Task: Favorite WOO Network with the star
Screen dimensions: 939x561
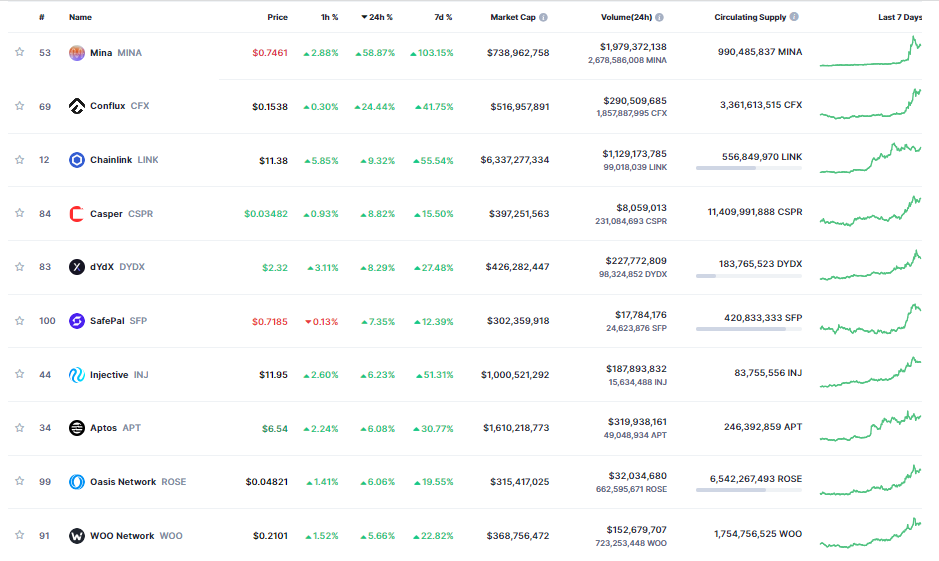Action: point(19,536)
